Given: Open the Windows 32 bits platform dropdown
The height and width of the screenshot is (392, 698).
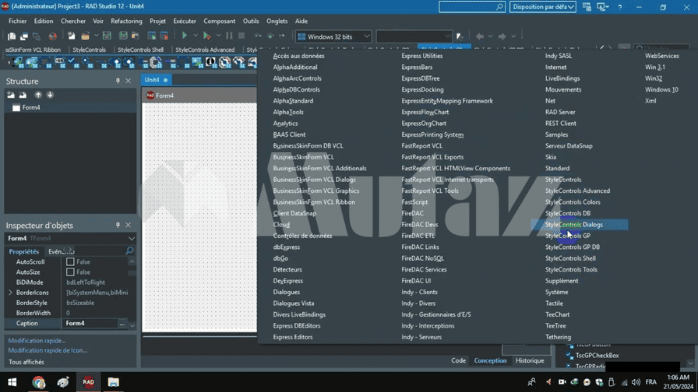Looking at the screenshot, I should coord(366,36).
